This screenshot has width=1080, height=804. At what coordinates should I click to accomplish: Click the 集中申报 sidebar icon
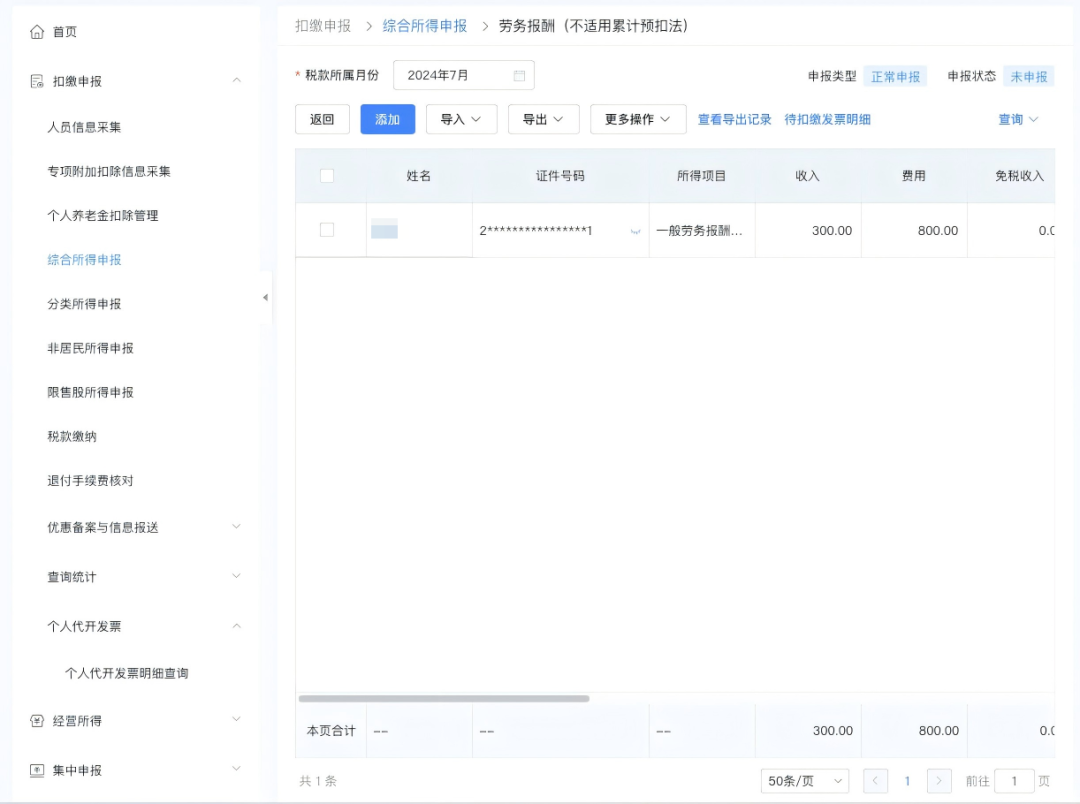[37, 770]
